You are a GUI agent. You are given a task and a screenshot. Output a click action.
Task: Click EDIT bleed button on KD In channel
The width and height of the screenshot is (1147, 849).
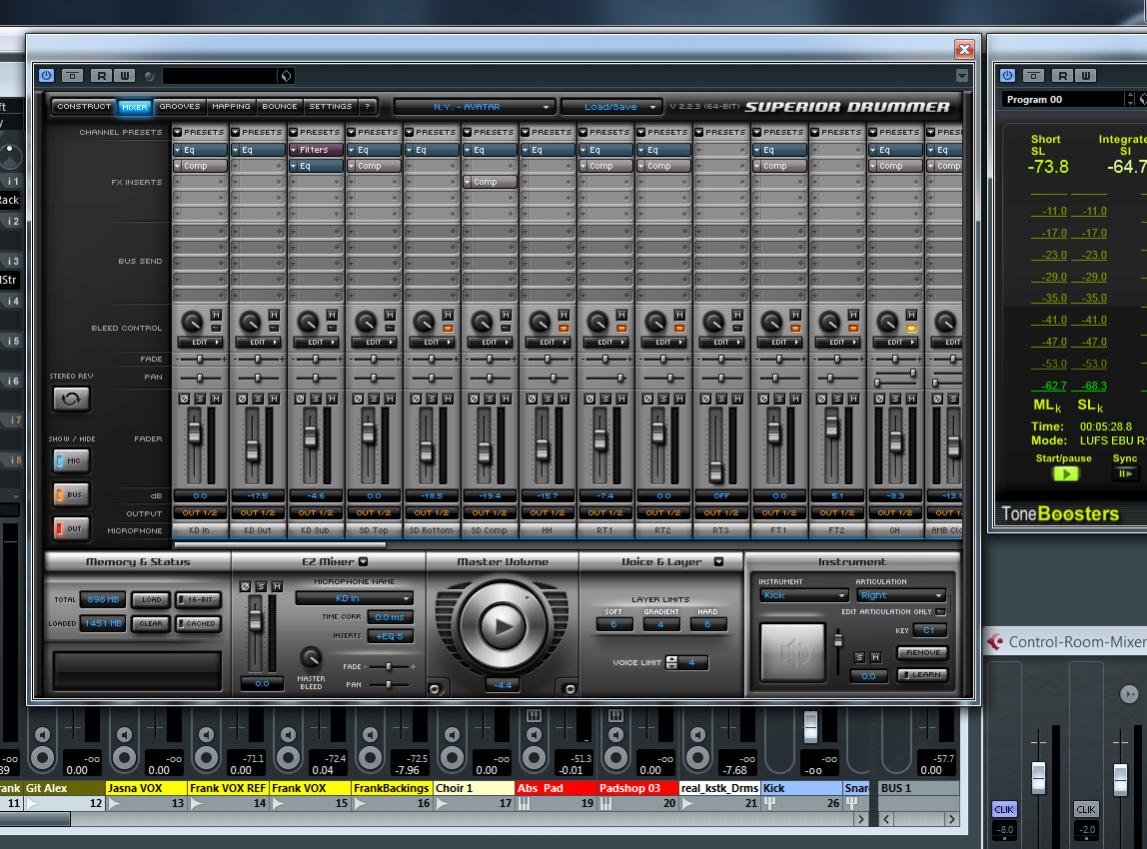pyautogui.click(x=200, y=342)
